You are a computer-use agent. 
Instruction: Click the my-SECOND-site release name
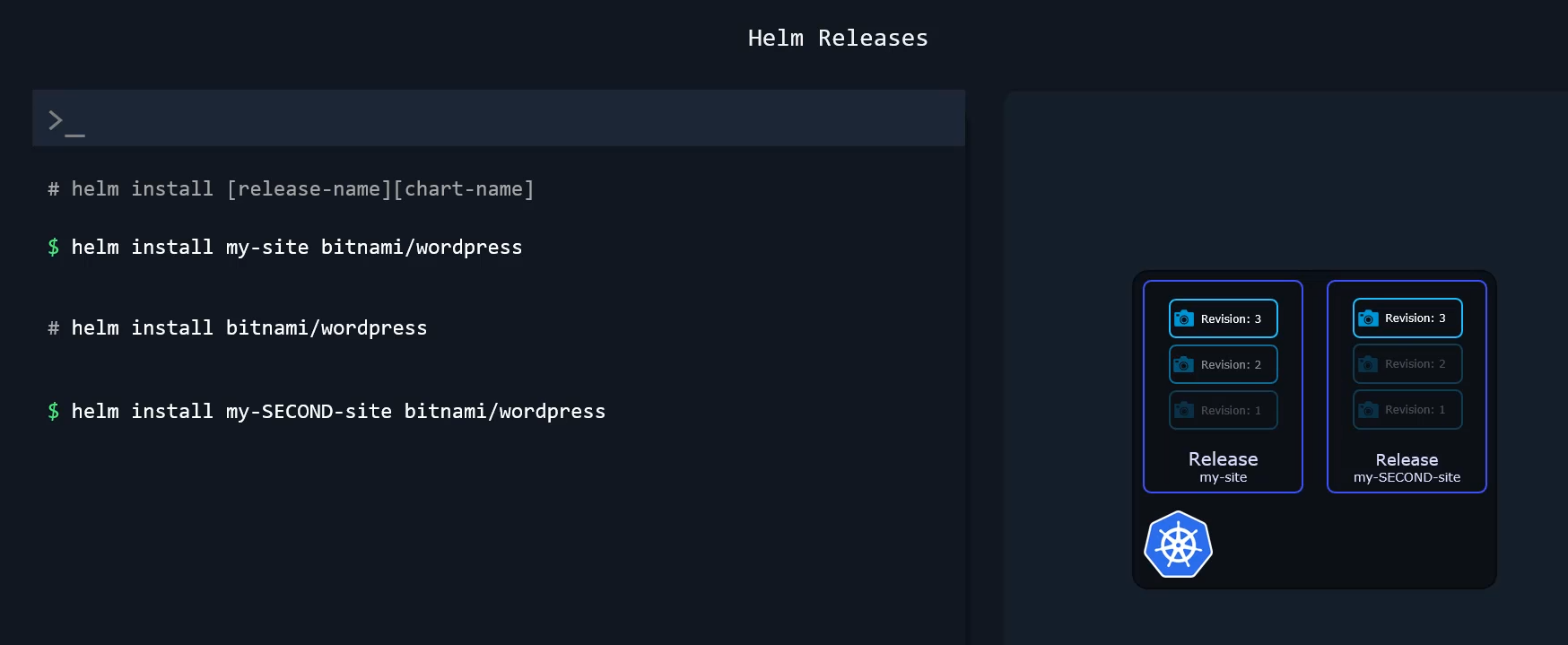tap(1407, 477)
